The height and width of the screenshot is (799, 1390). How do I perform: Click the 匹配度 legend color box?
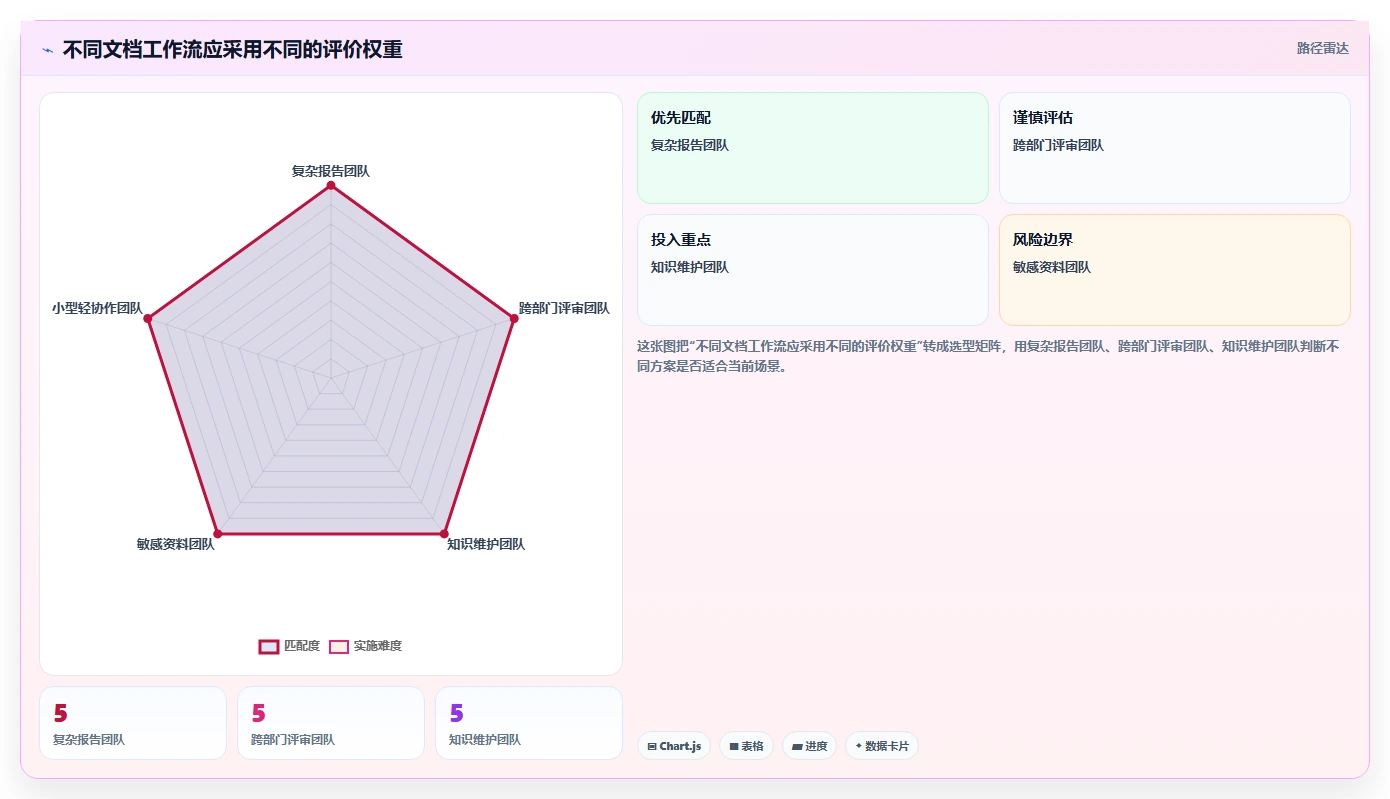pos(269,646)
